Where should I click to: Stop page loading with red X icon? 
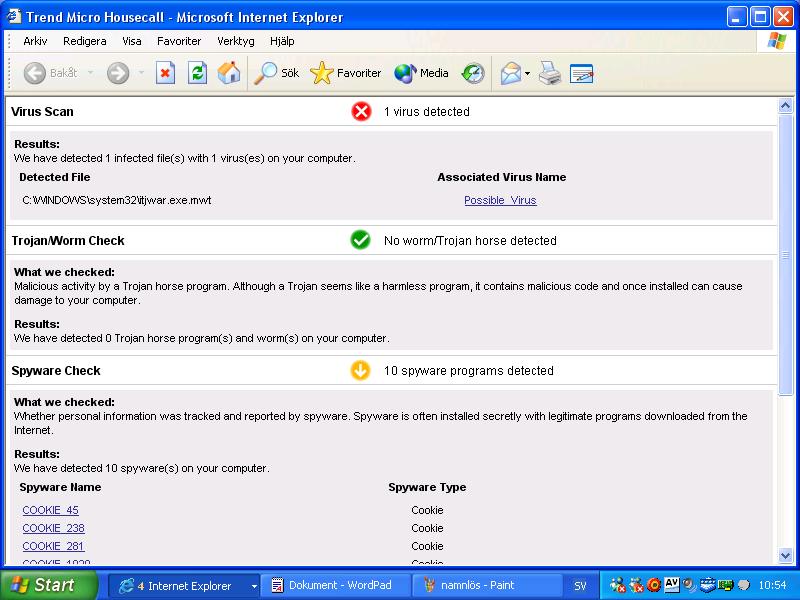(x=165, y=73)
